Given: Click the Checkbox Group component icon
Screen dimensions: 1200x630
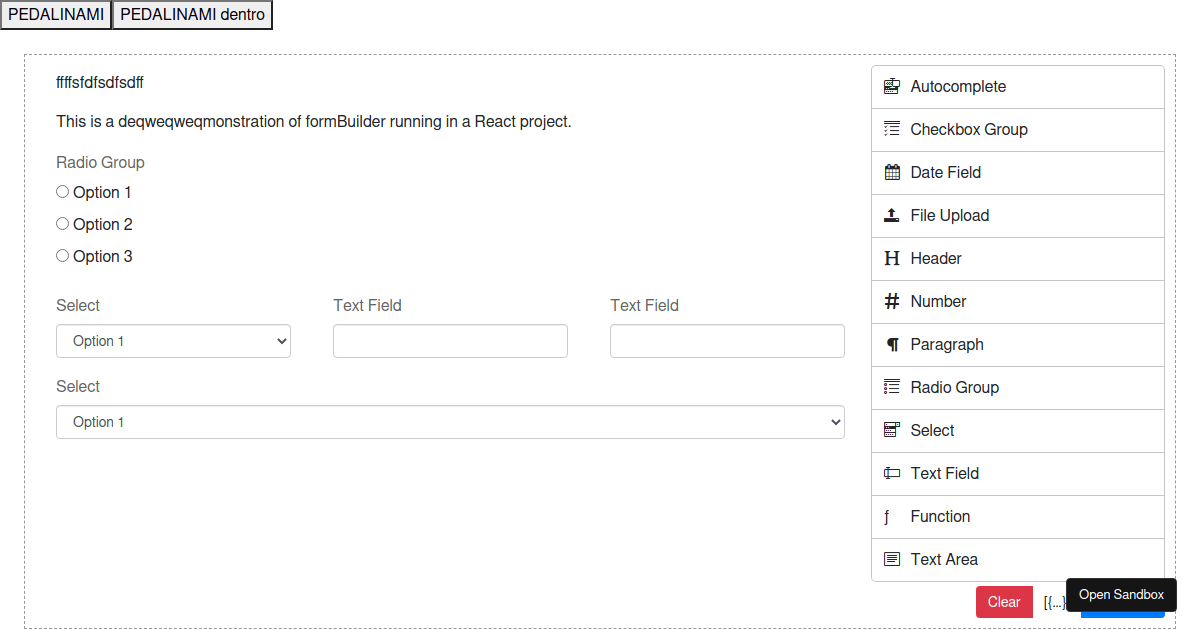Looking at the screenshot, I should pos(891,129).
